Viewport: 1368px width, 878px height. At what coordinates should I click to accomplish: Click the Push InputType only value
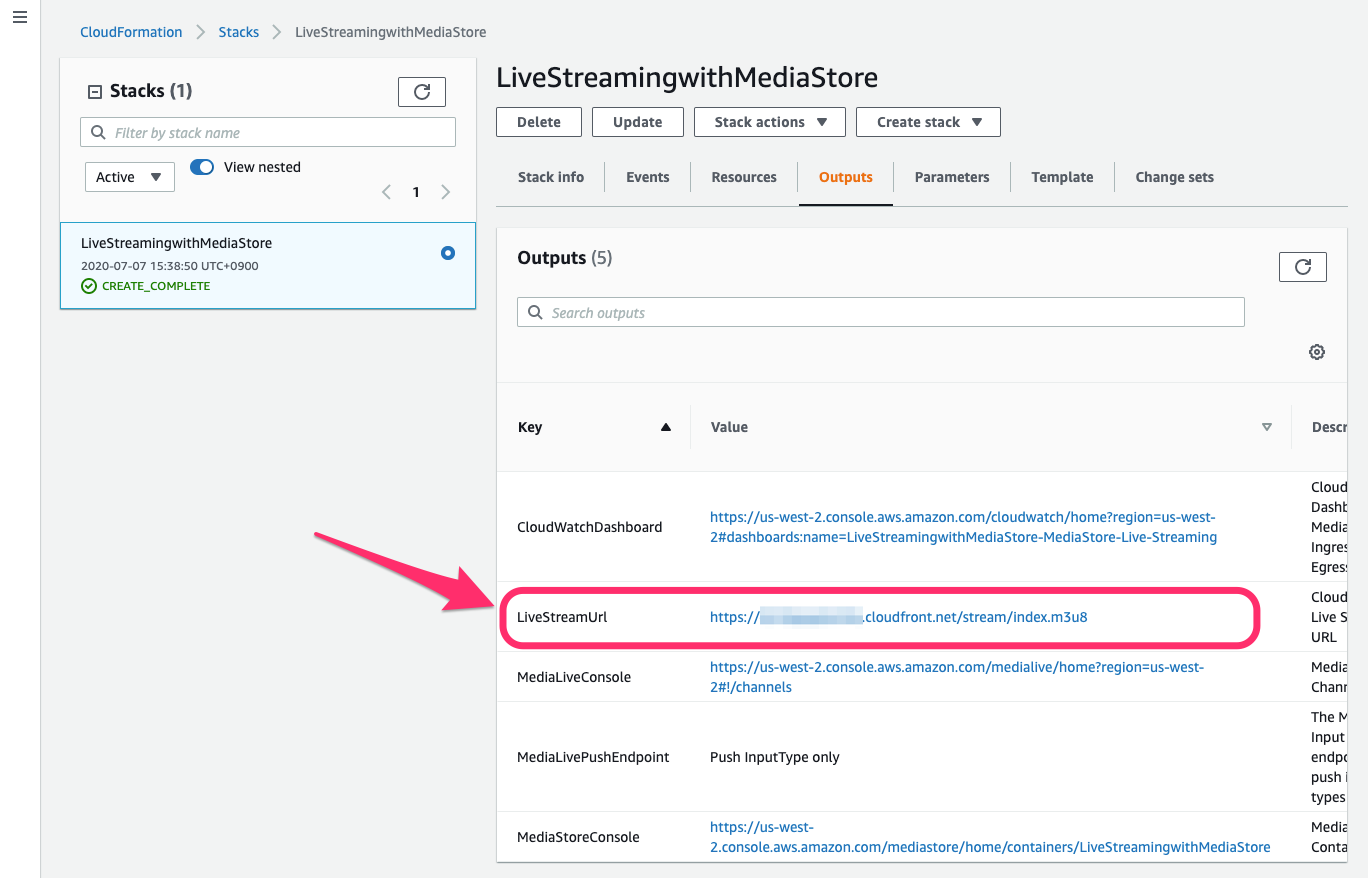pyautogui.click(x=775, y=757)
